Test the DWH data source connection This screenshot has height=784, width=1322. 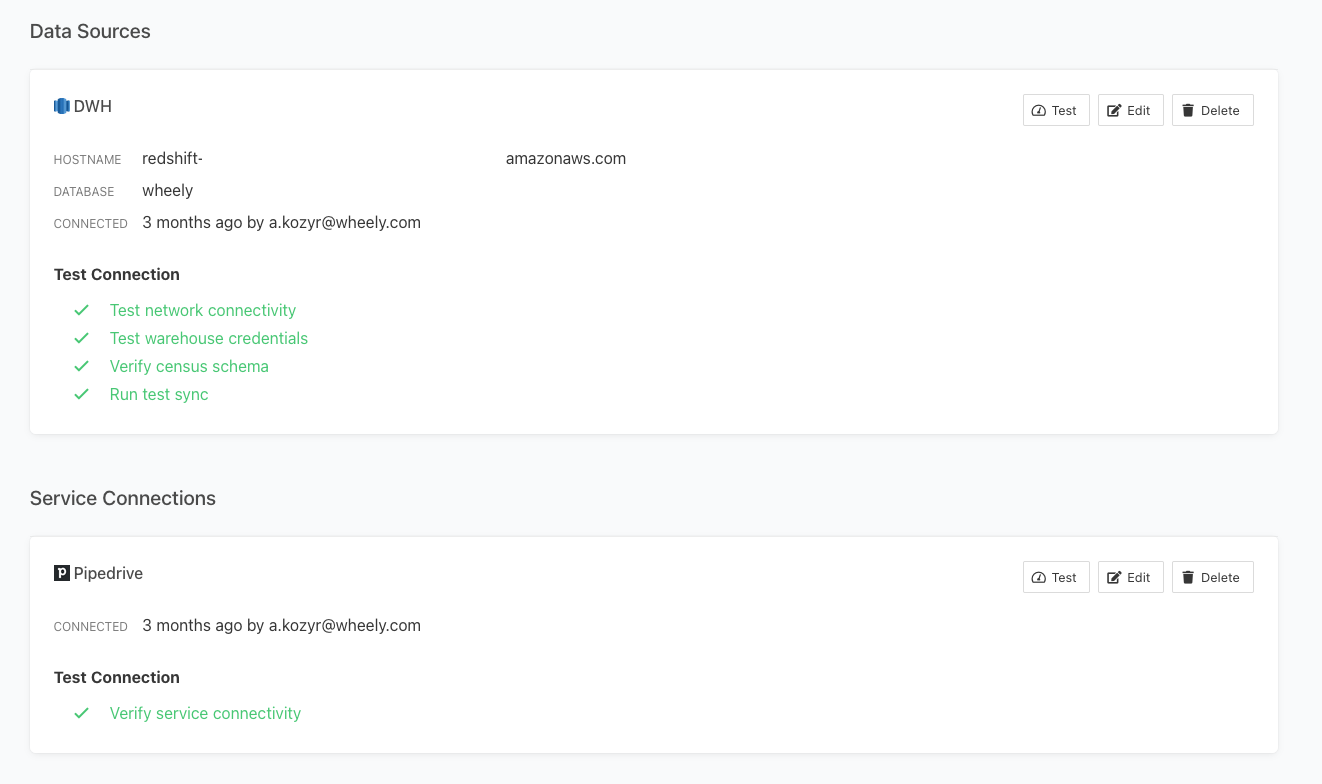point(1056,110)
